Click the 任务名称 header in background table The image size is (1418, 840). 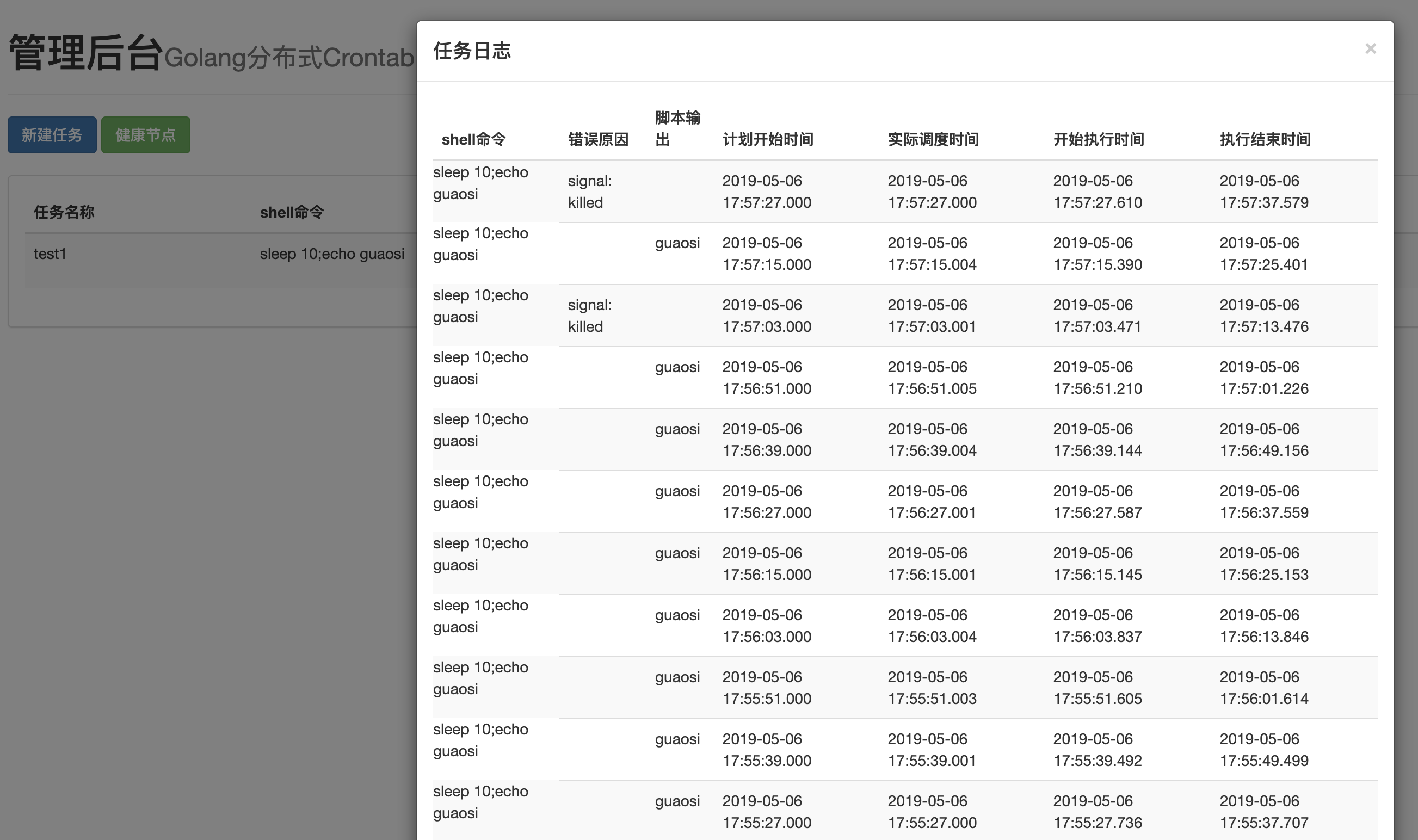click(64, 212)
